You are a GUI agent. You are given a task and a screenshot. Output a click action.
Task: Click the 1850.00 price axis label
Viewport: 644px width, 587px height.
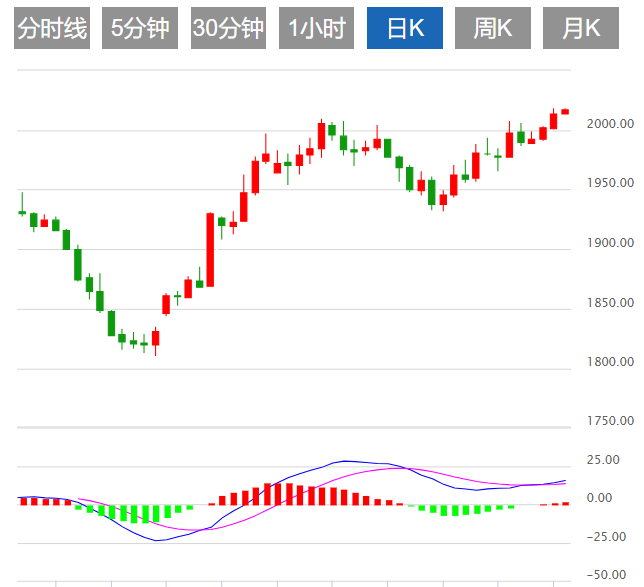click(610, 303)
